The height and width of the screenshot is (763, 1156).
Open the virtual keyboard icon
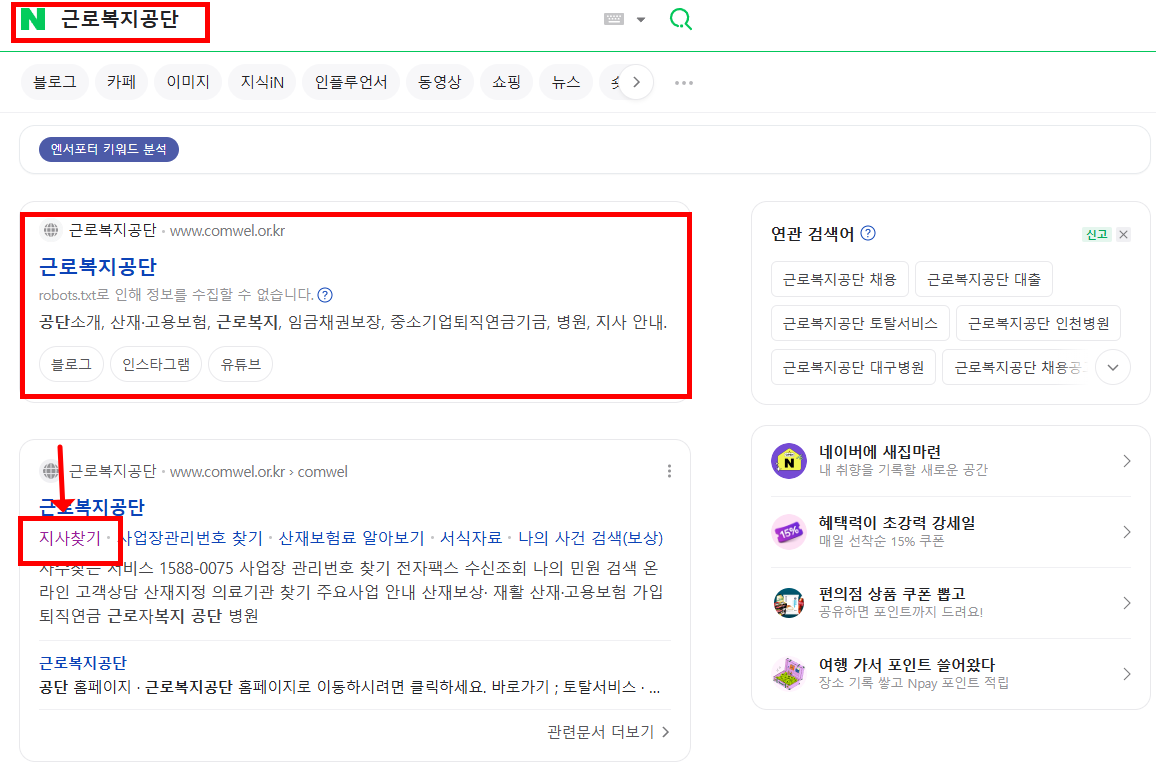coord(613,19)
